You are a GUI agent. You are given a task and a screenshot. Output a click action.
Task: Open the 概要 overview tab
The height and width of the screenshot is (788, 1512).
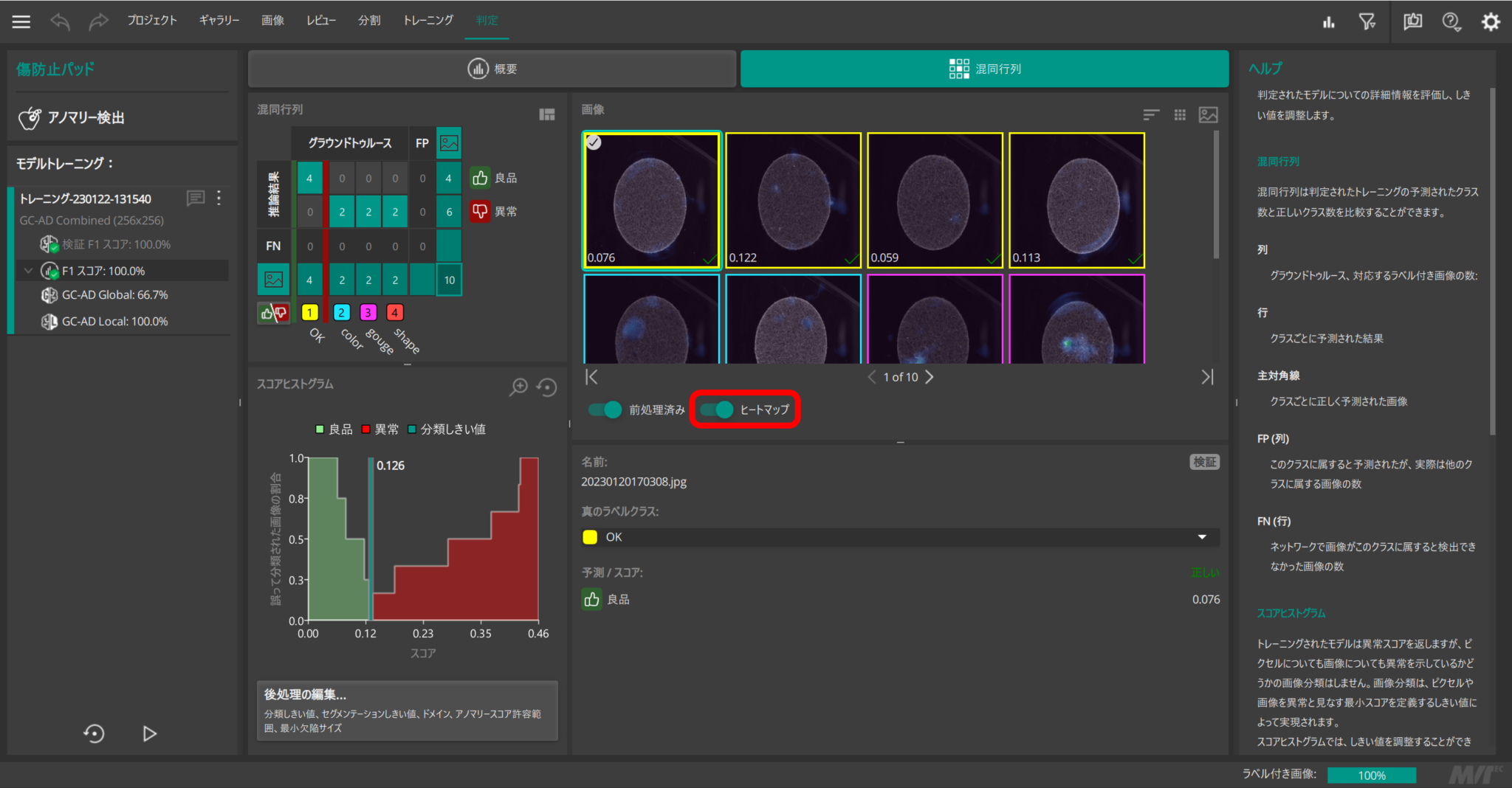(492, 69)
